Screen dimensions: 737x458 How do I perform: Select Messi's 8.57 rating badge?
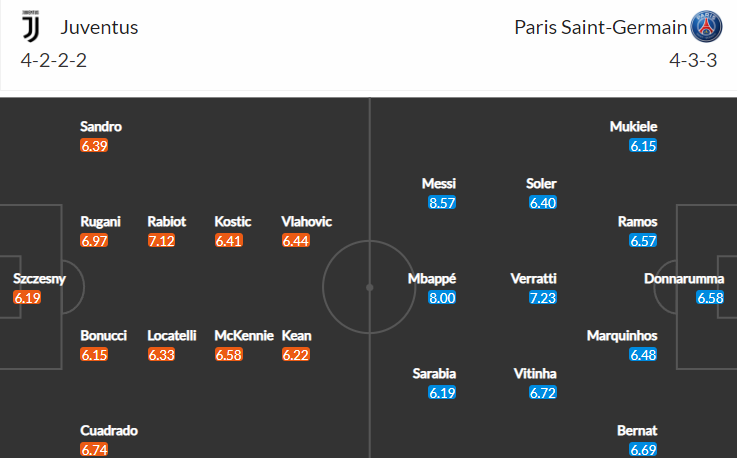(442, 203)
